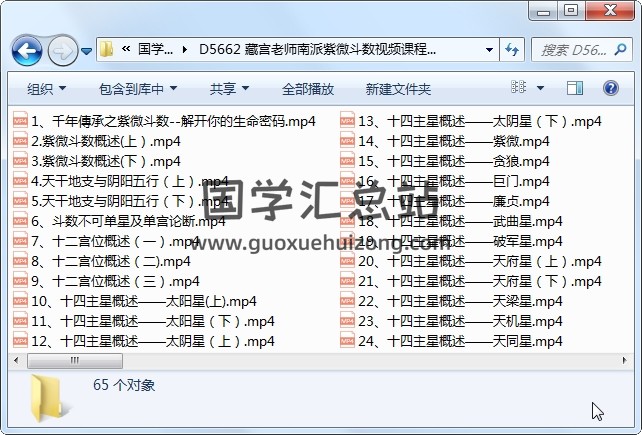Click the Forward navigation arrow
This screenshot has height=435, width=642.
pos(62,50)
